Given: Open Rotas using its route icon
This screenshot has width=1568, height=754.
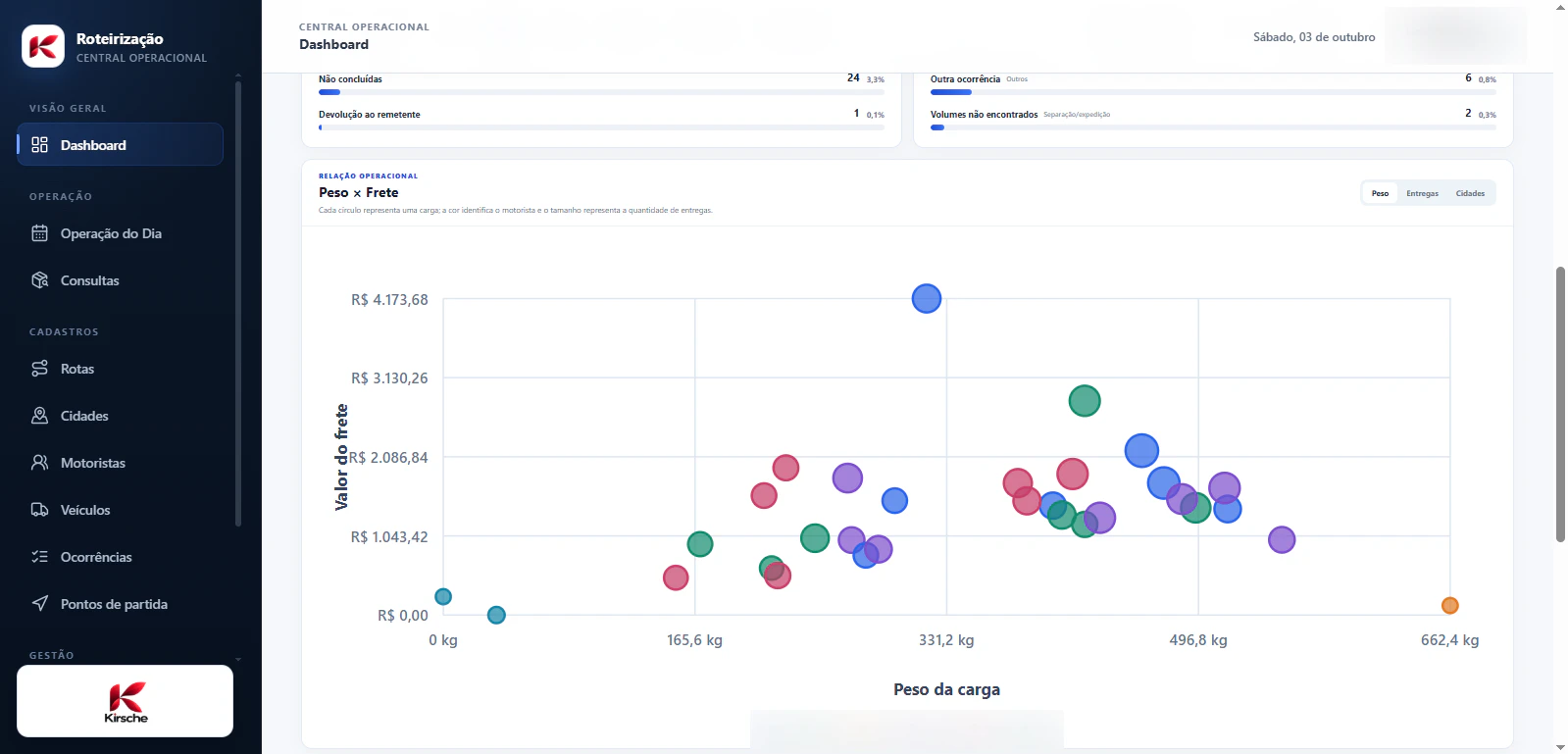Looking at the screenshot, I should [x=39, y=369].
